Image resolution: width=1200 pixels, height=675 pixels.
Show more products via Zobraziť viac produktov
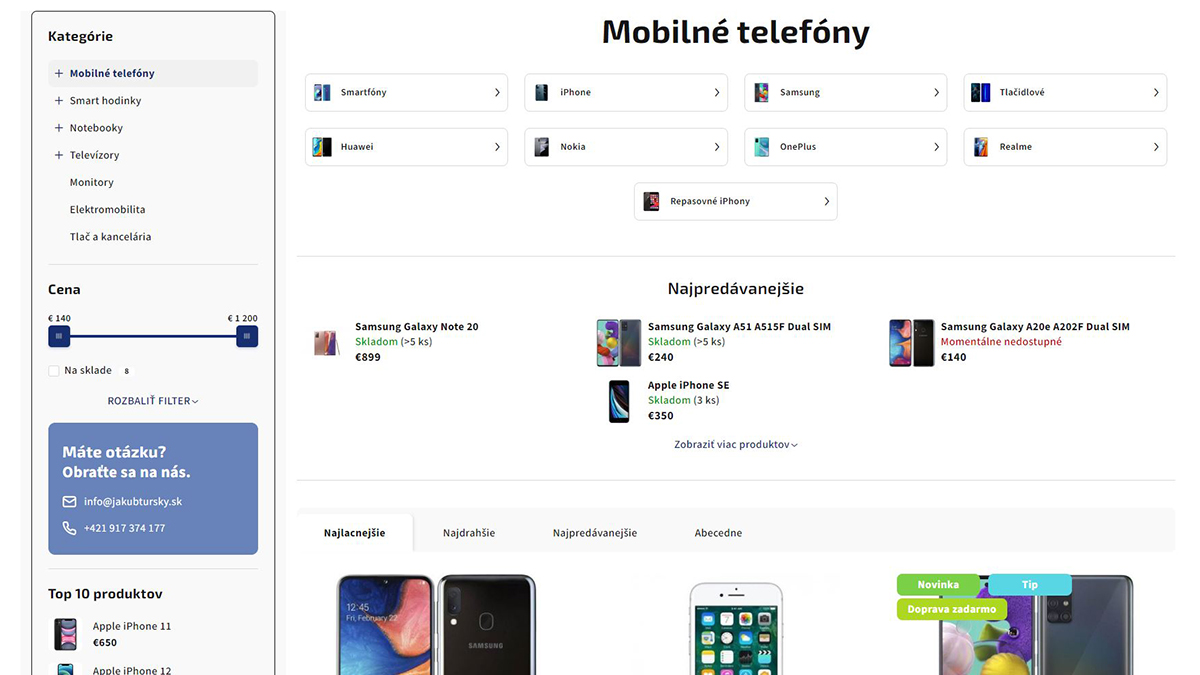click(736, 445)
